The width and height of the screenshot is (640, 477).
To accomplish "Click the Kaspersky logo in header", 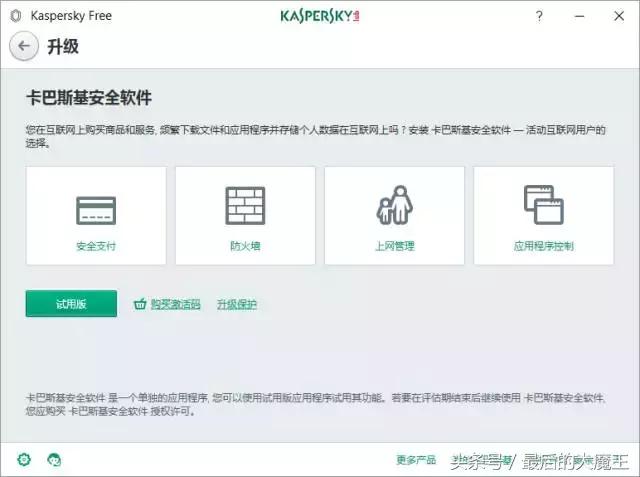I will (x=320, y=16).
